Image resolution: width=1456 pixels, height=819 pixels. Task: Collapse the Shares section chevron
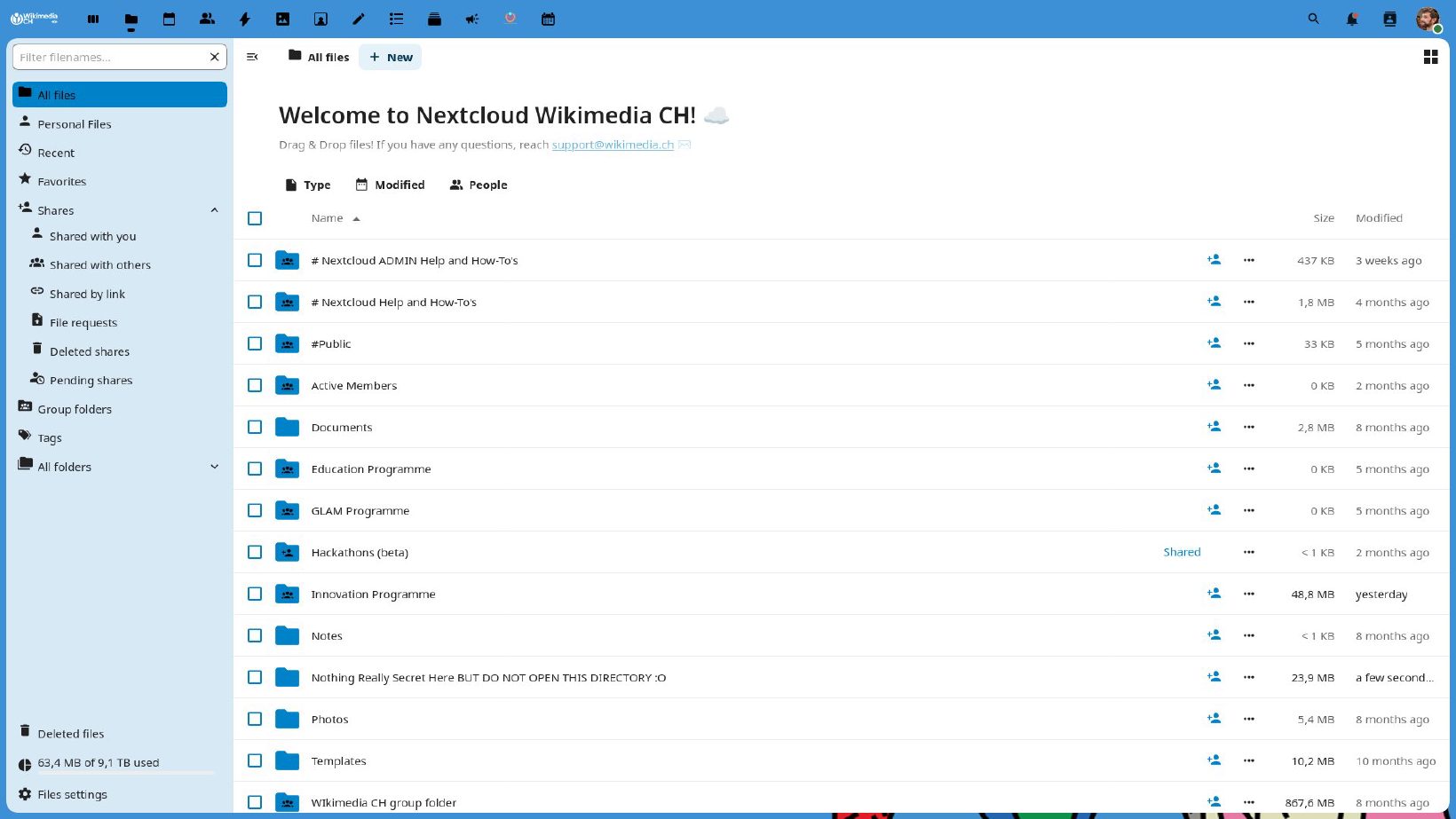click(x=214, y=210)
